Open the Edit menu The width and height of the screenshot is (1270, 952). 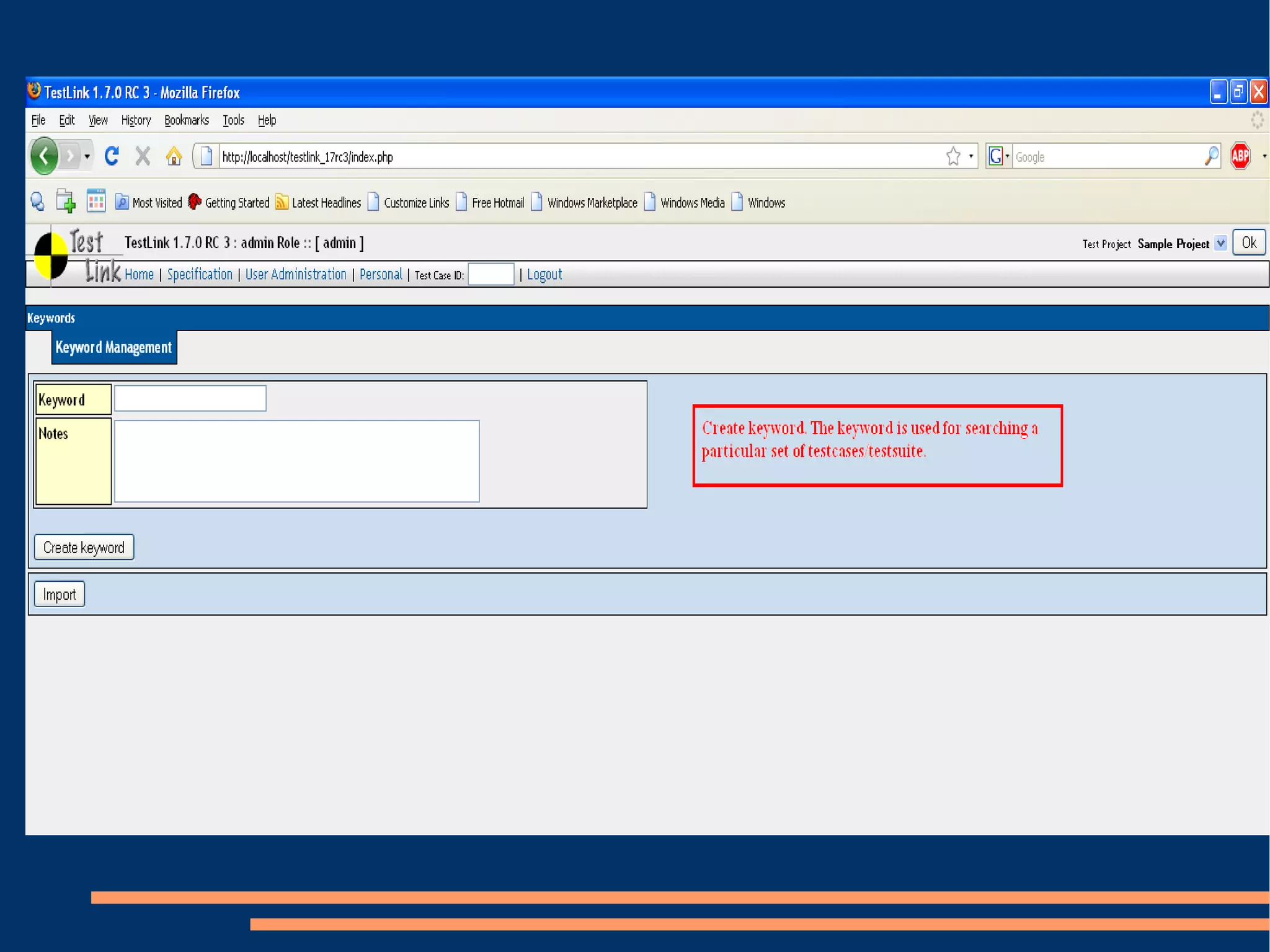pyautogui.click(x=67, y=120)
